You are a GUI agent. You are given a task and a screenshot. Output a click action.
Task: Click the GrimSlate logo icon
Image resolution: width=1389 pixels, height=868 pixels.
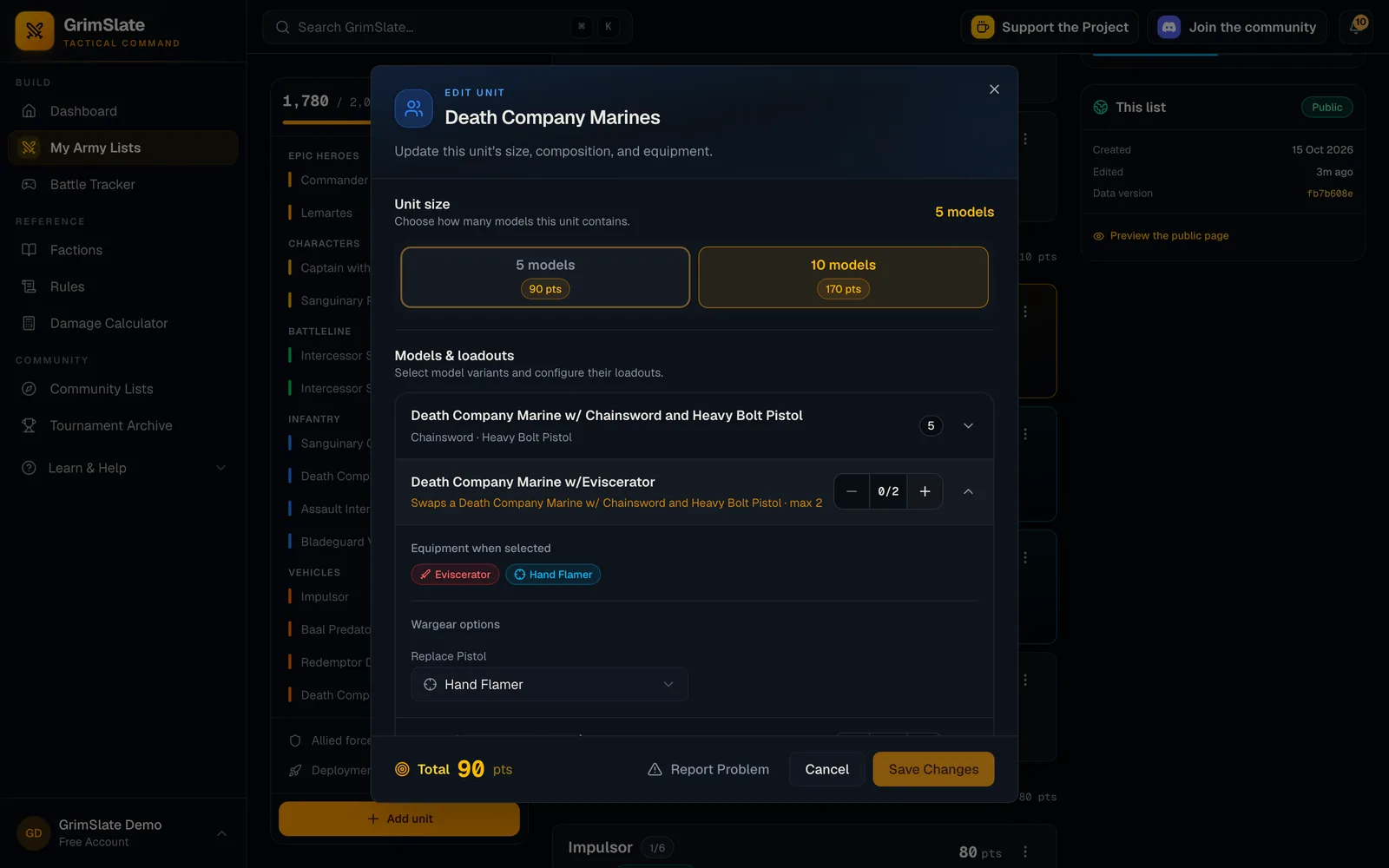coord(35,31)
